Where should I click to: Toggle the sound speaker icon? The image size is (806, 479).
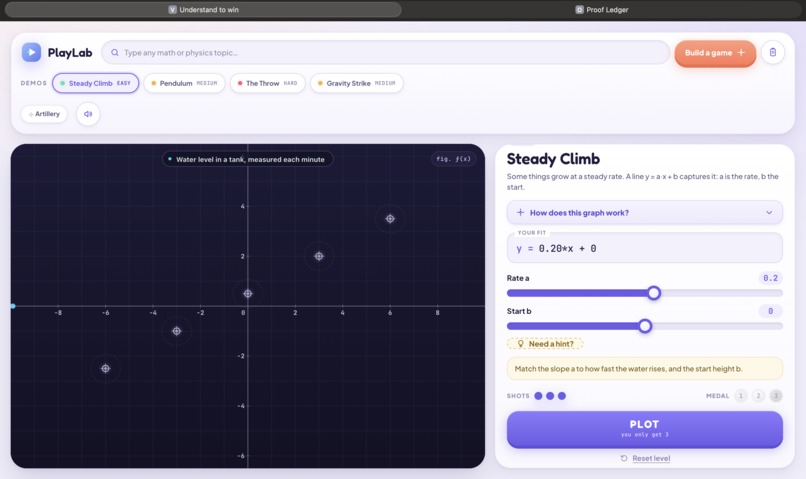(x=88, y=114)
